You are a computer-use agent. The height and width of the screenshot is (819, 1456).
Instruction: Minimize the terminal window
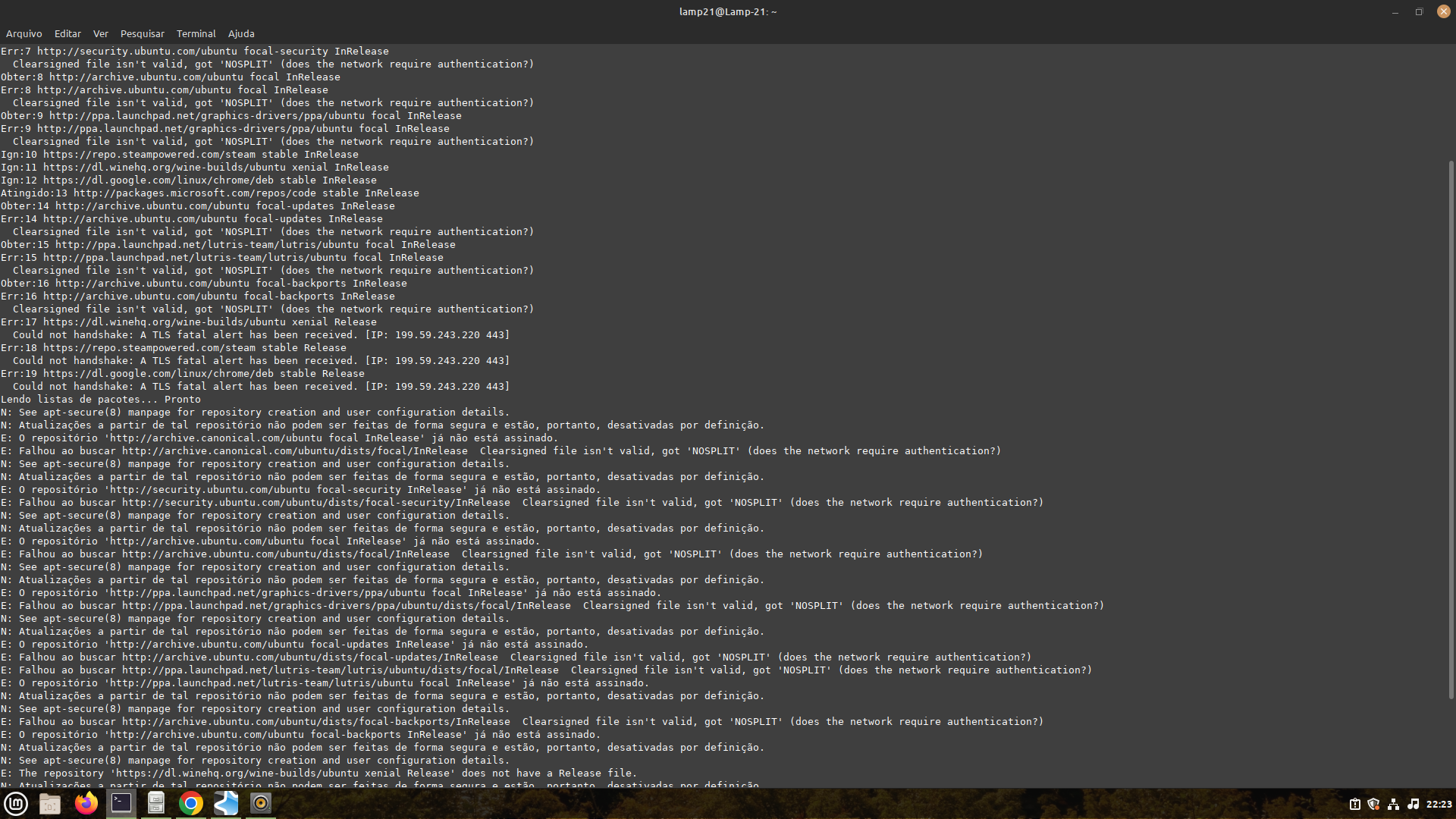pyautogui.click(x=1395, y=11)
